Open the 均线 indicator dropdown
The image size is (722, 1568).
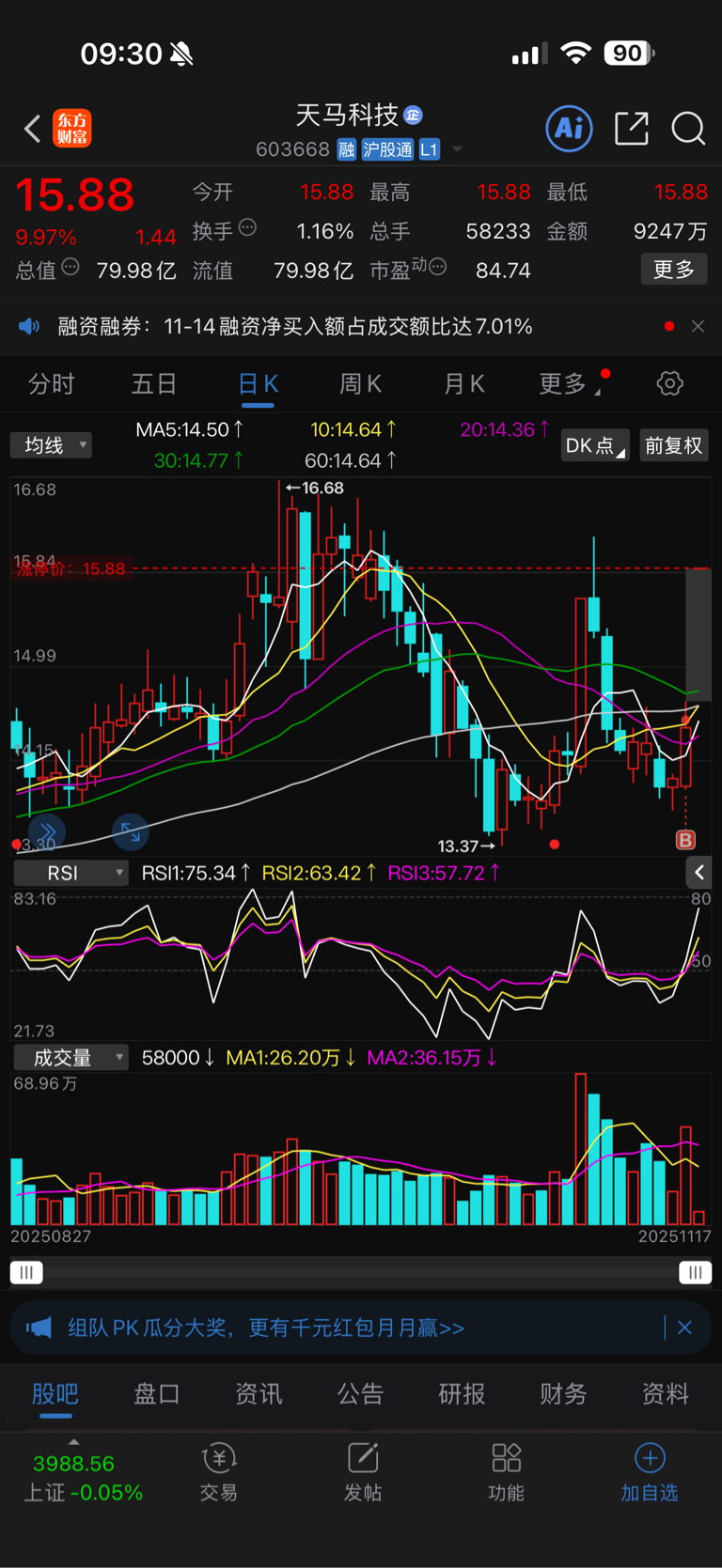click(x=52, y=444)
